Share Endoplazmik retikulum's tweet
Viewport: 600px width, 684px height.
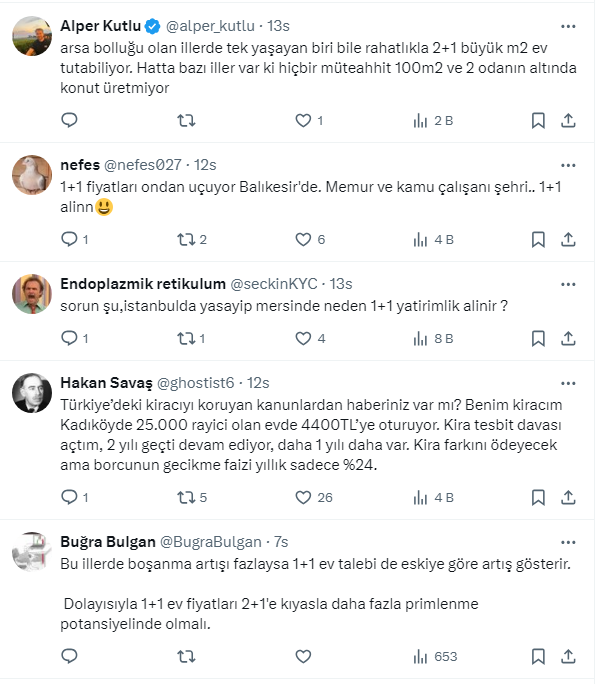(x=568, y=338)
